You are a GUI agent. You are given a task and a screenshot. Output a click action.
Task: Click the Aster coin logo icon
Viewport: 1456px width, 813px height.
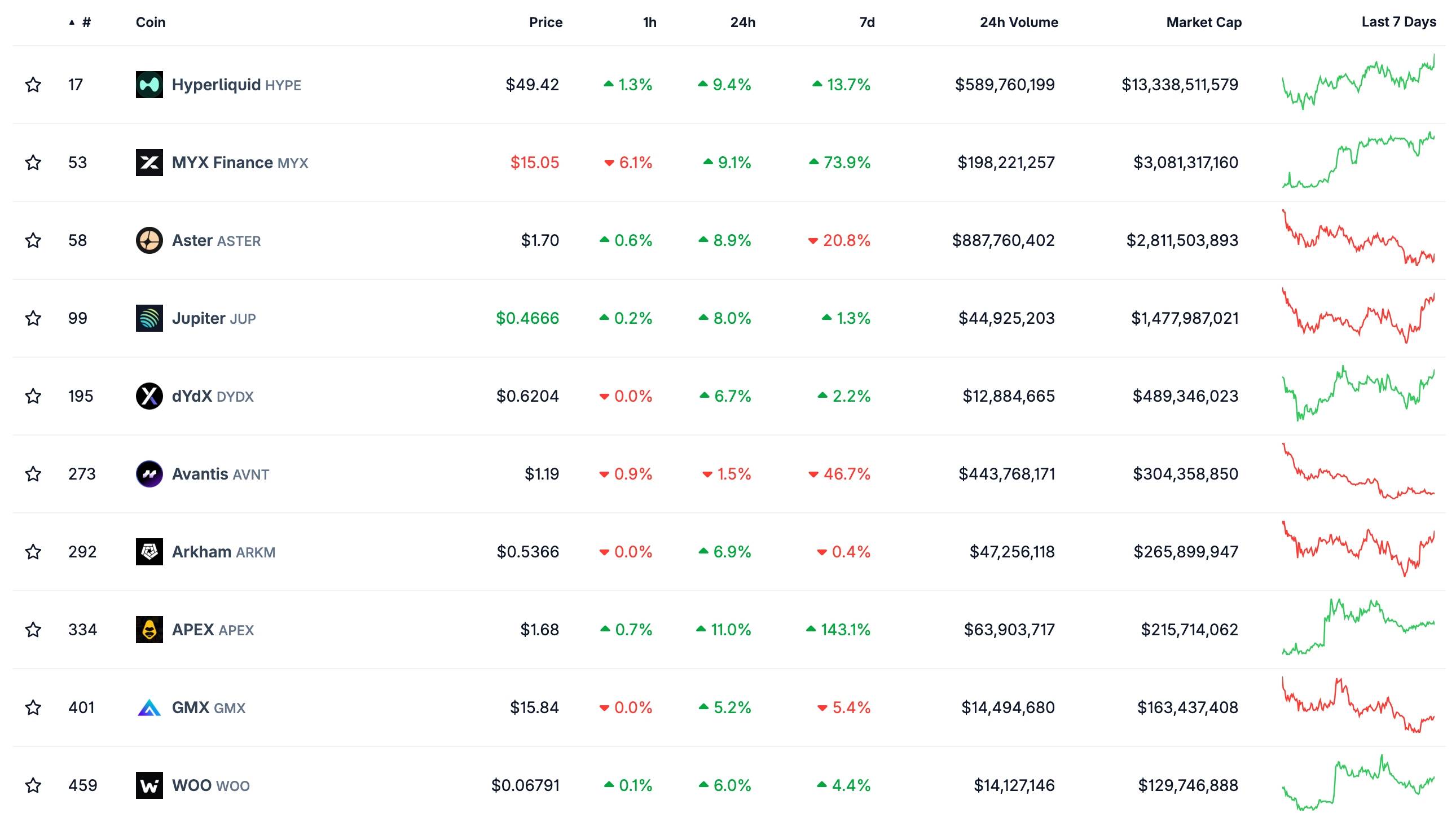point(149,240)
